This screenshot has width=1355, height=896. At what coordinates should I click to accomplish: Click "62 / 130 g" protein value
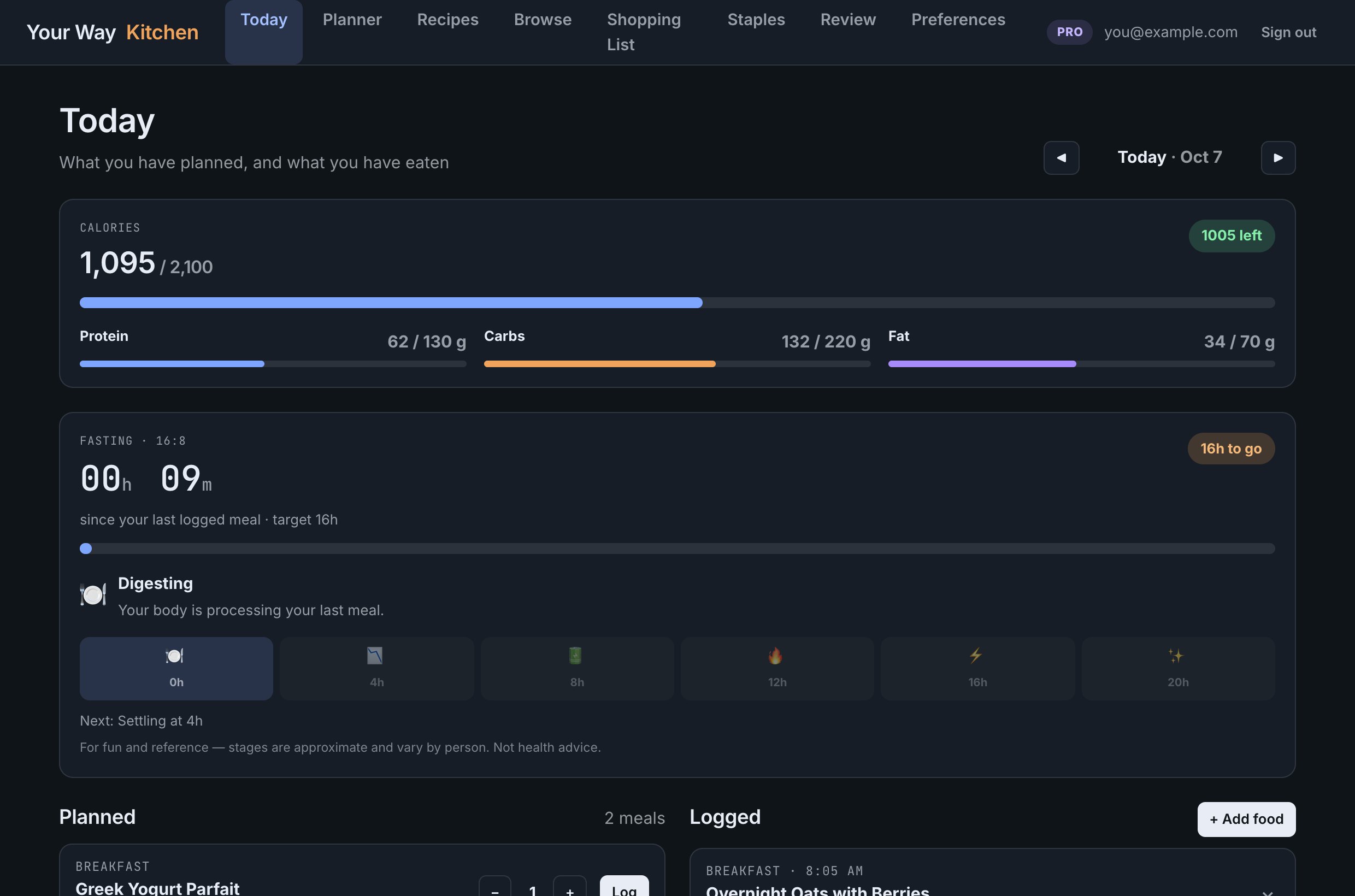426,341
